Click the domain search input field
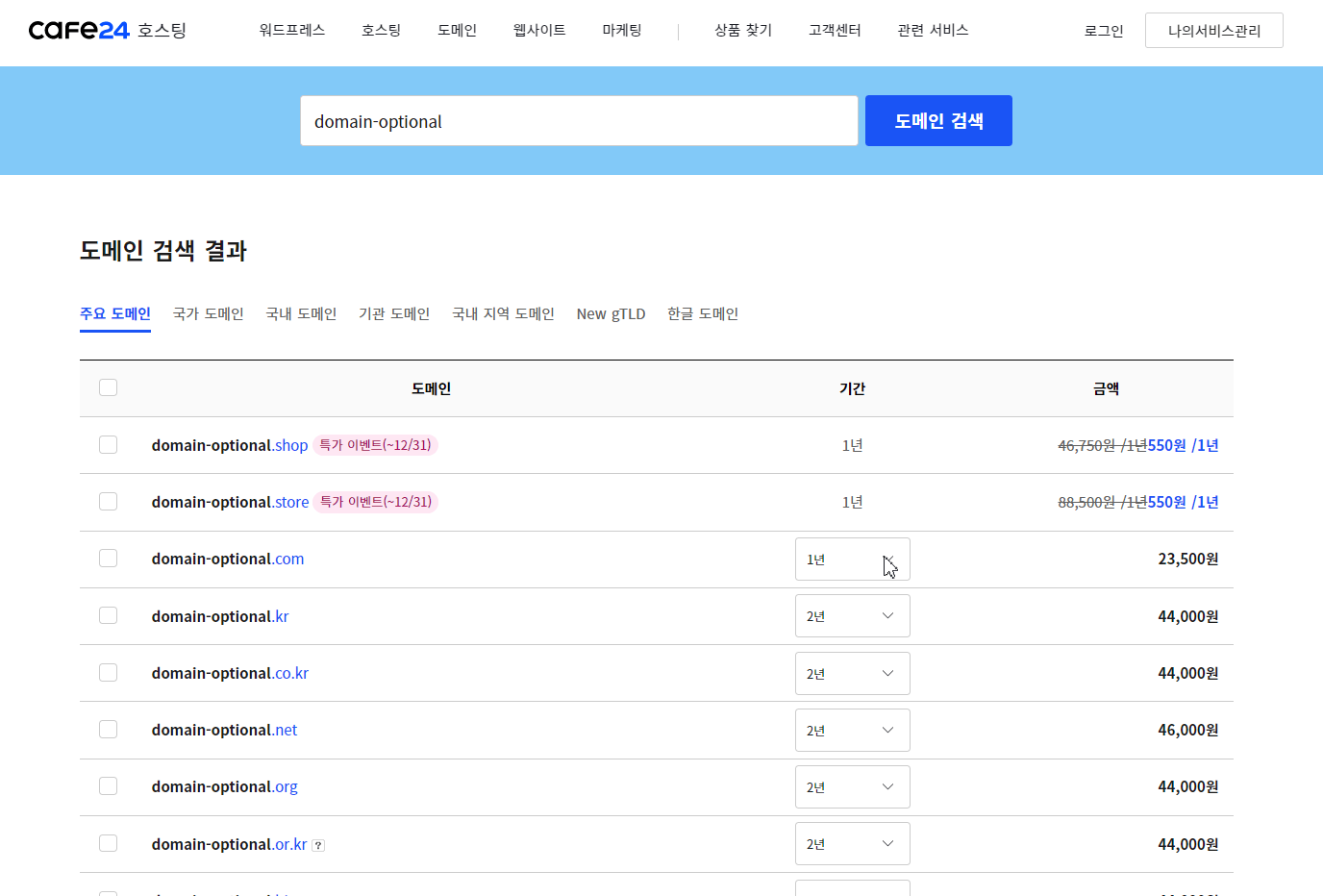1323x896 pixels. click(579, 121)
